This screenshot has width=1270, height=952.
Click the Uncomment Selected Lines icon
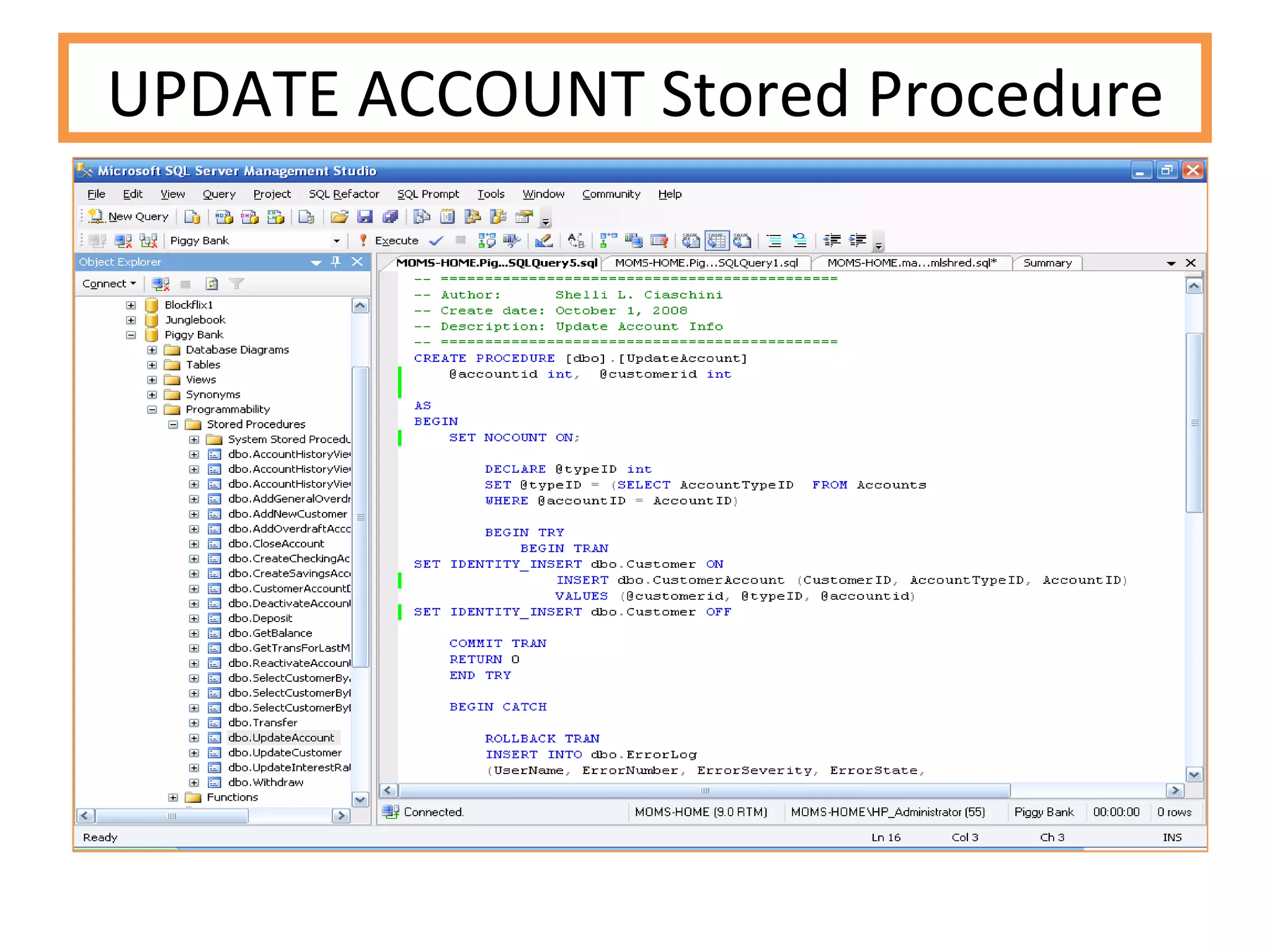pos(799,240)
